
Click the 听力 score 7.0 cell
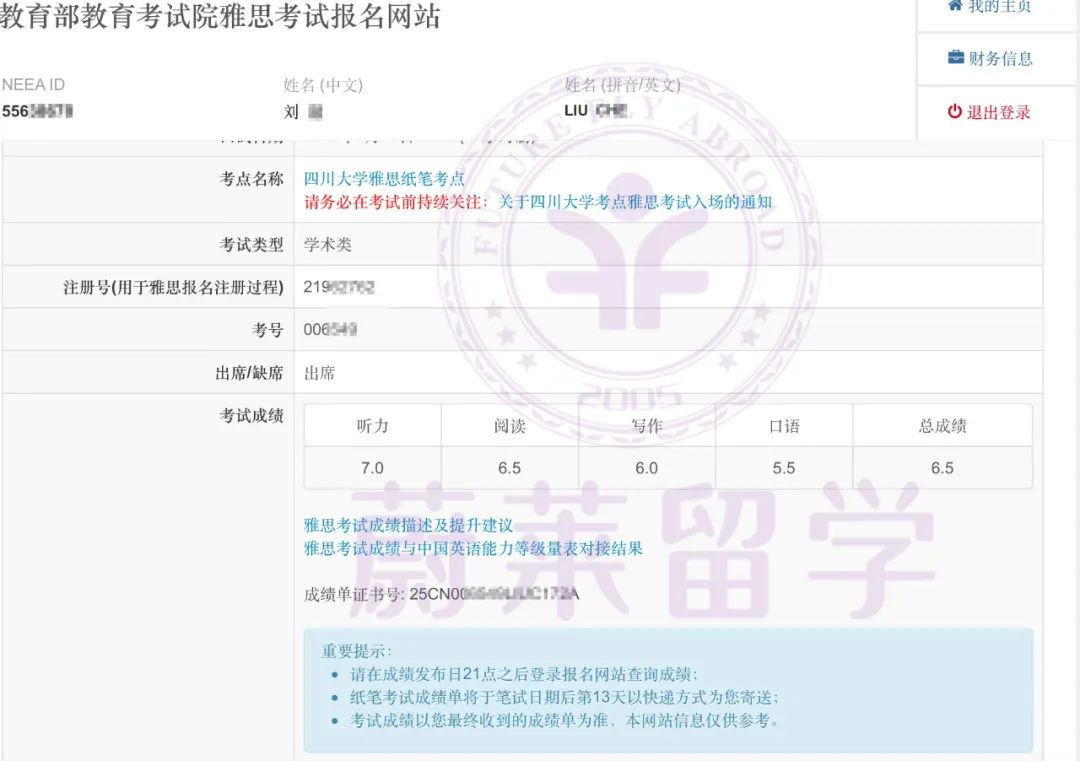[373, 468]
